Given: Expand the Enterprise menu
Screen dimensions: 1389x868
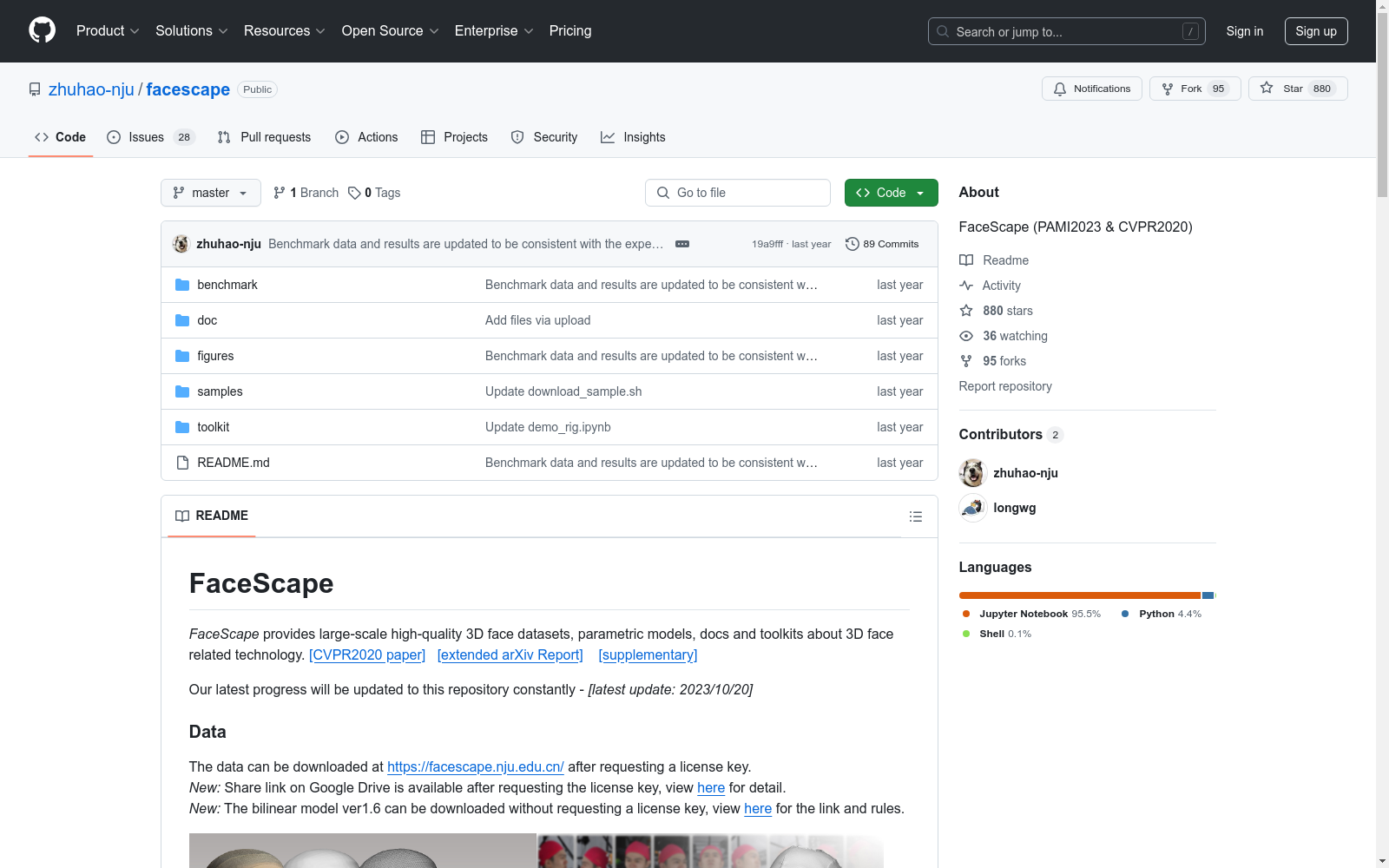Looking at the screenshot, I should click(494, 30).
